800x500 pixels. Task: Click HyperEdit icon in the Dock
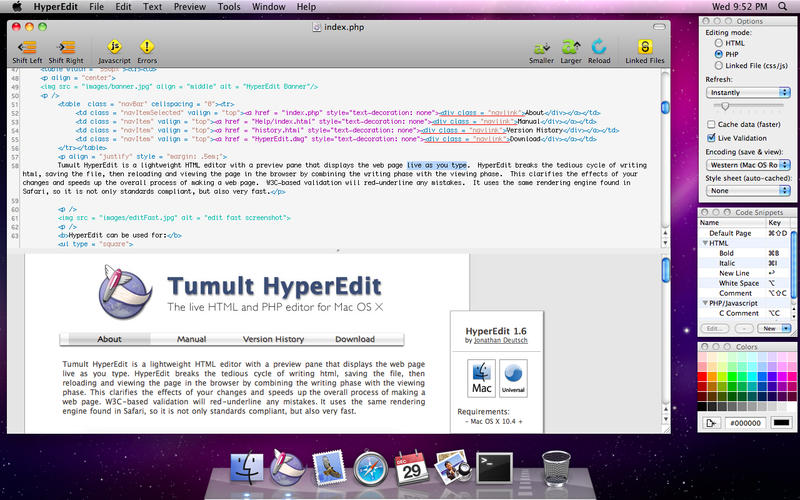click(x=287, y=467)
